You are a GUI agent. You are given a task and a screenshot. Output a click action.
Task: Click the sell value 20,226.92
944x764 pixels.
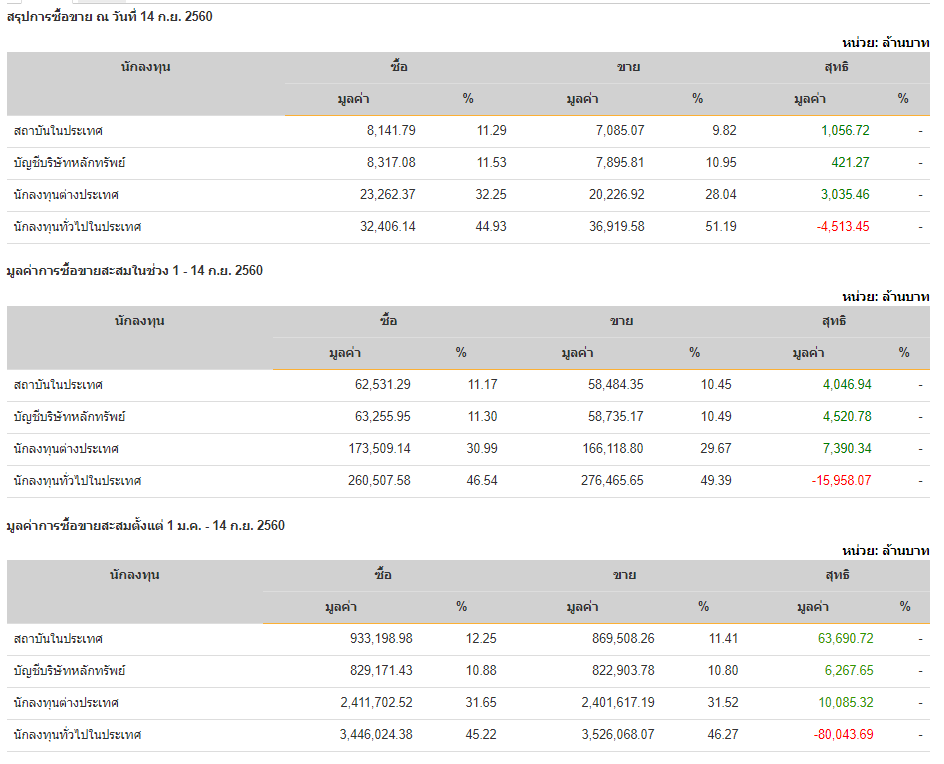tap(616, 194)
